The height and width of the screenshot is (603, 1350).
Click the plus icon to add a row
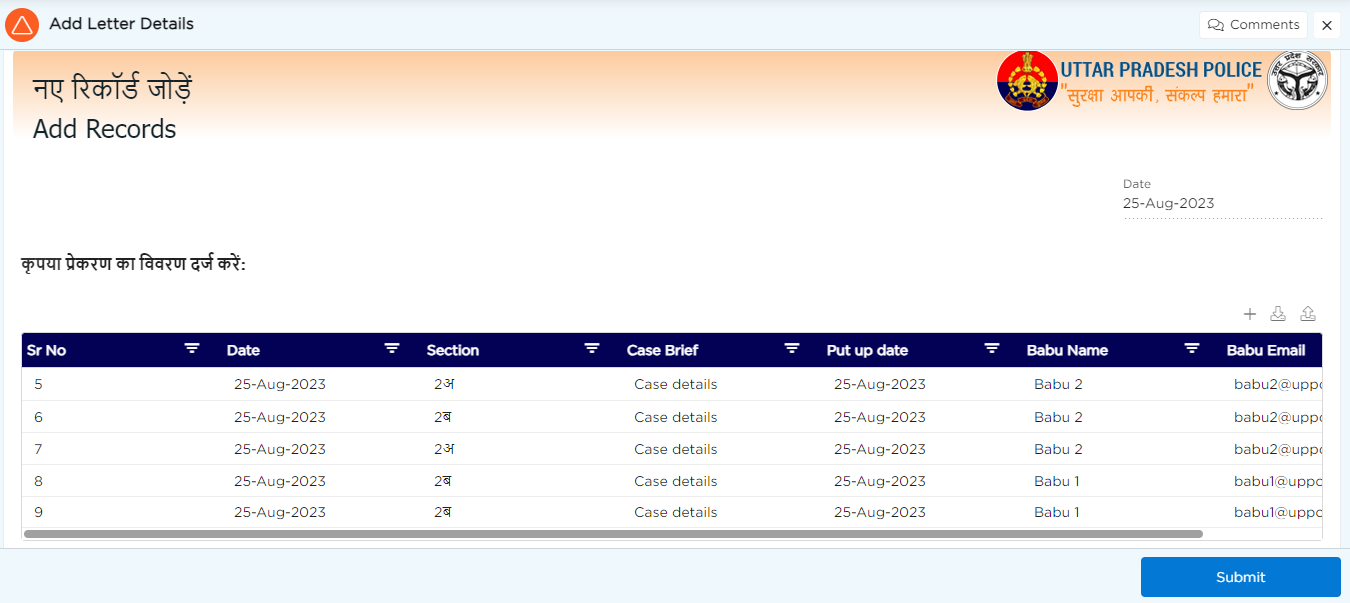[x=1249, y=314]
